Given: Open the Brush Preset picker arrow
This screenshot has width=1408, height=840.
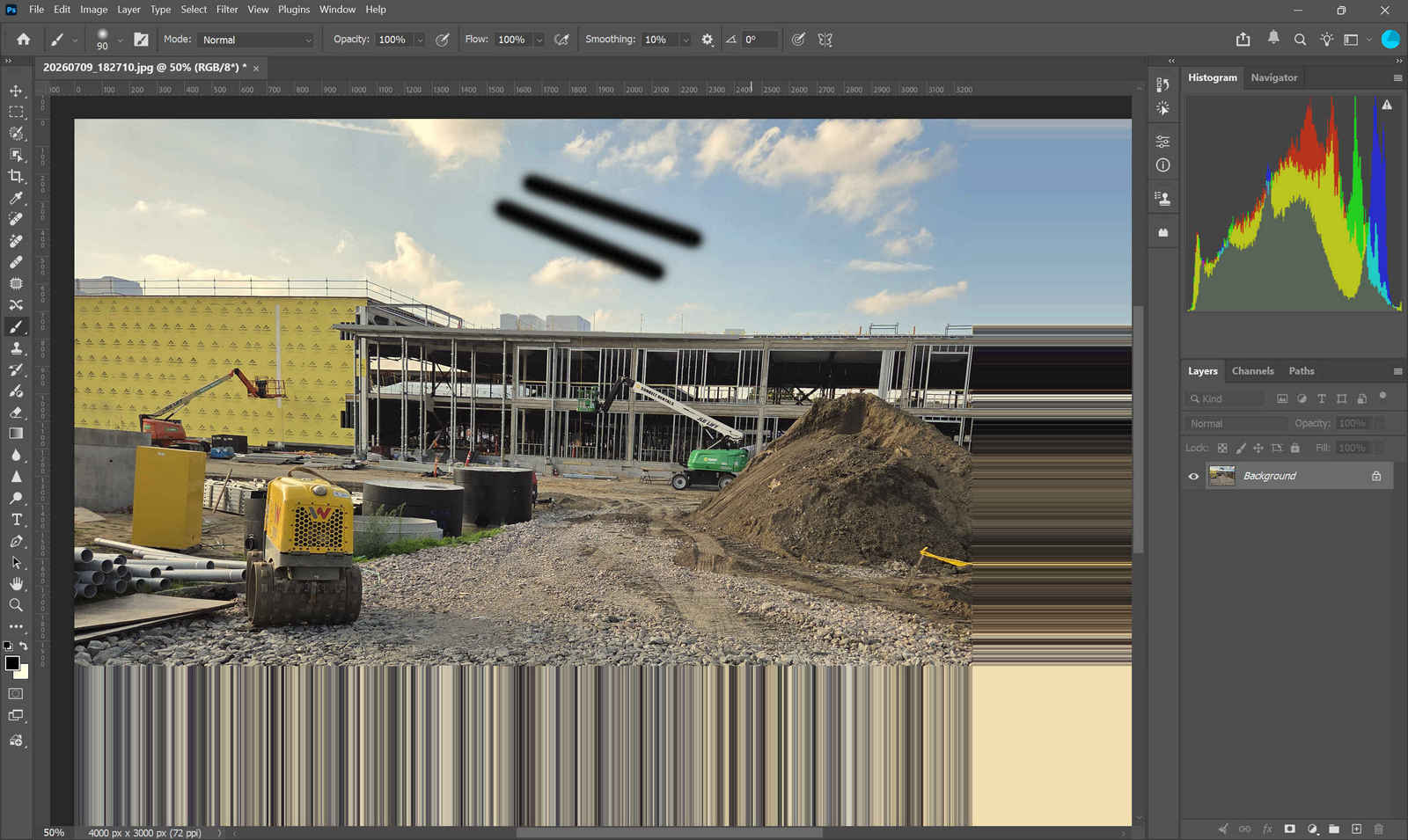Looking at the screenshot, I should click(120, 40).
